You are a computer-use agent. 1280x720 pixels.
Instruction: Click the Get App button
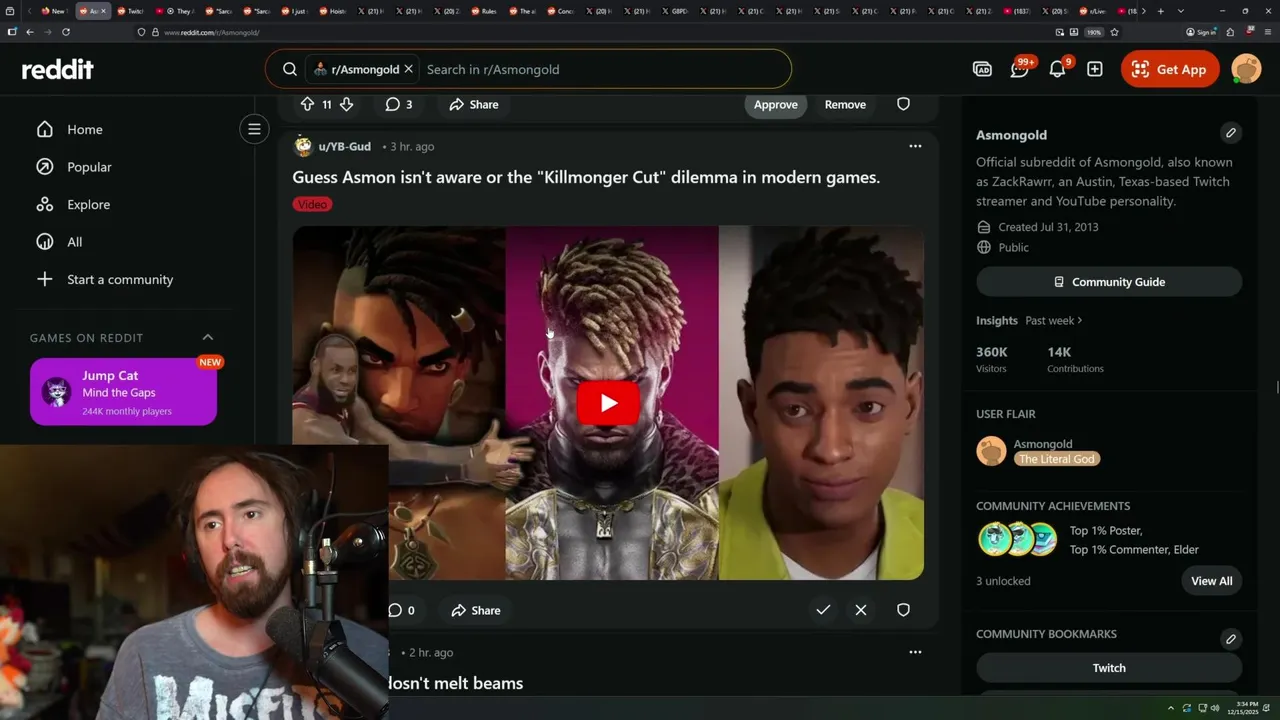tap(1170, 69)
